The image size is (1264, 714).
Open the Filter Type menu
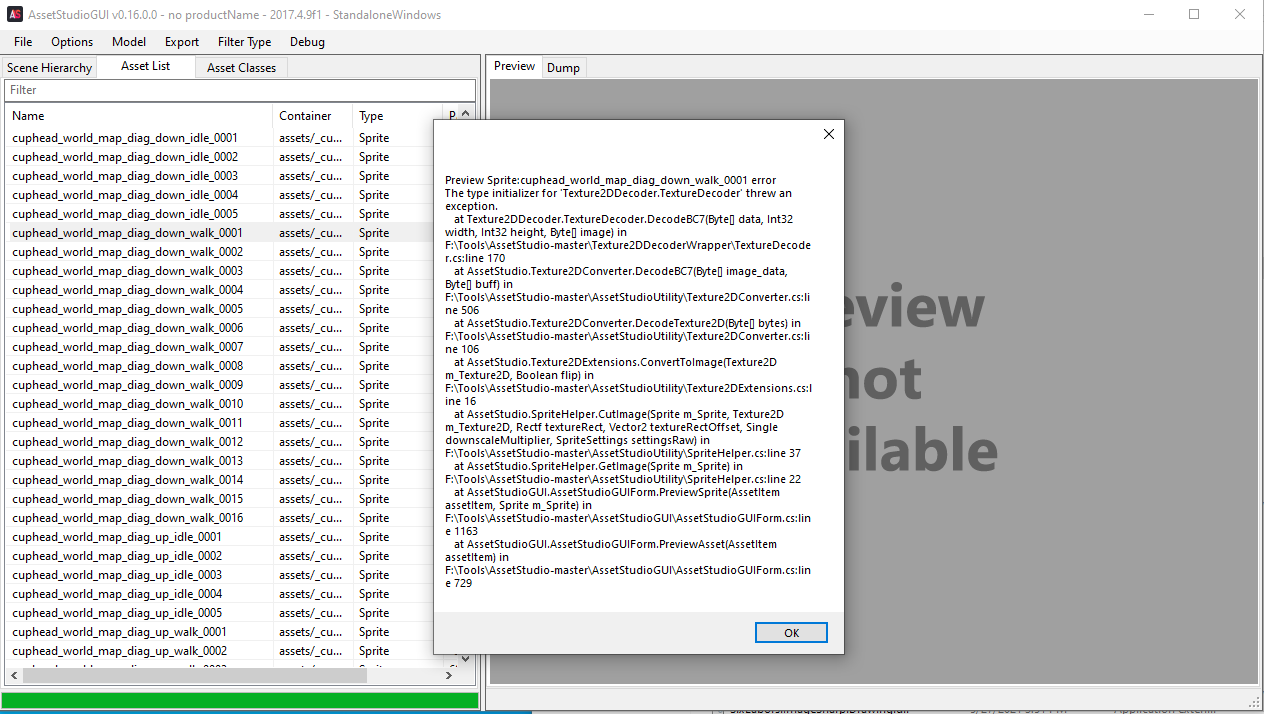tap(245, 42)
